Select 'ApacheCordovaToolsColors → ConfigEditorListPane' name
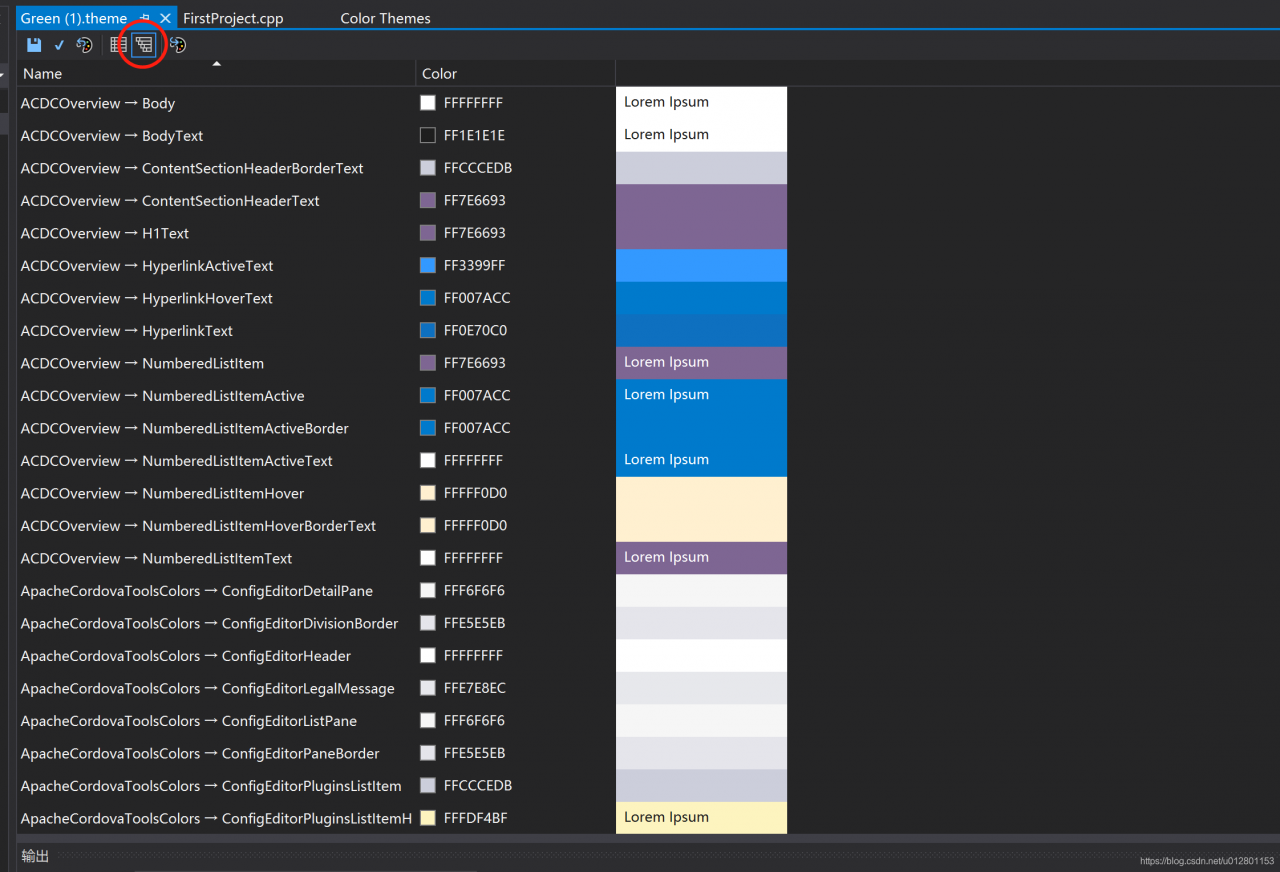The image size is (1280, 872). 189,720
